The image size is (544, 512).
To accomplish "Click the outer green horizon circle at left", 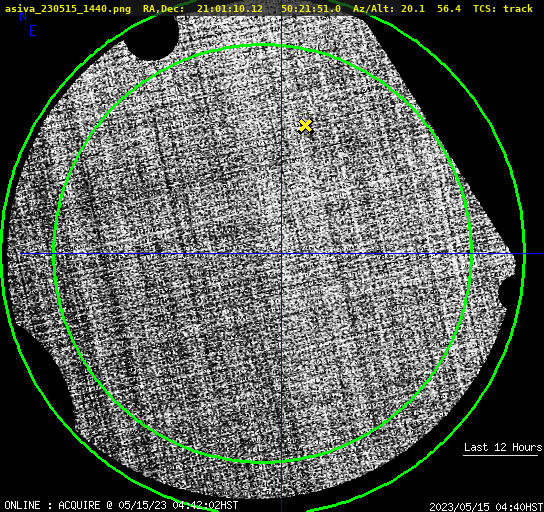I will click(3, 253).
